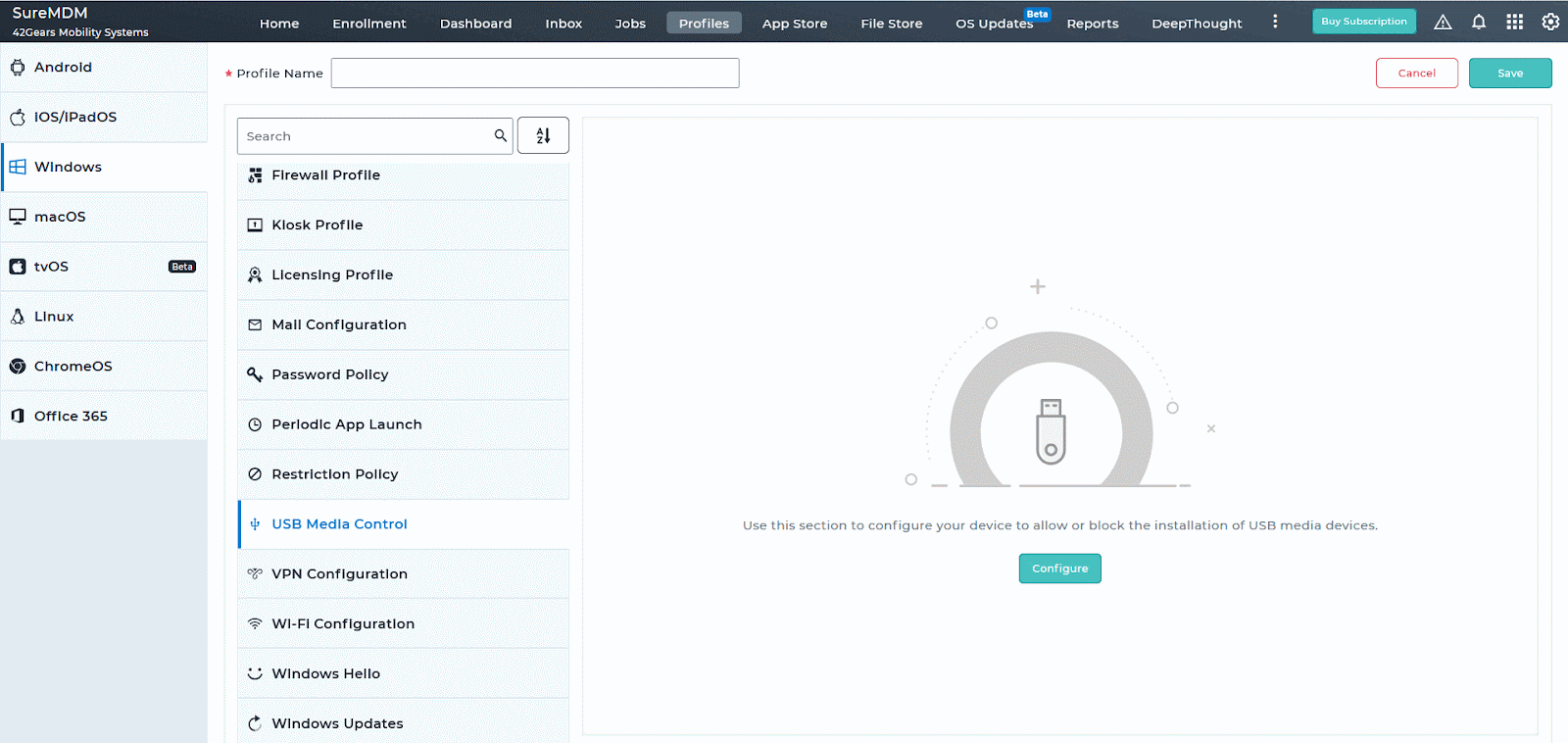
Task: Open the Inbox tab
Action: pyautogui.click(x=563, y=24)
